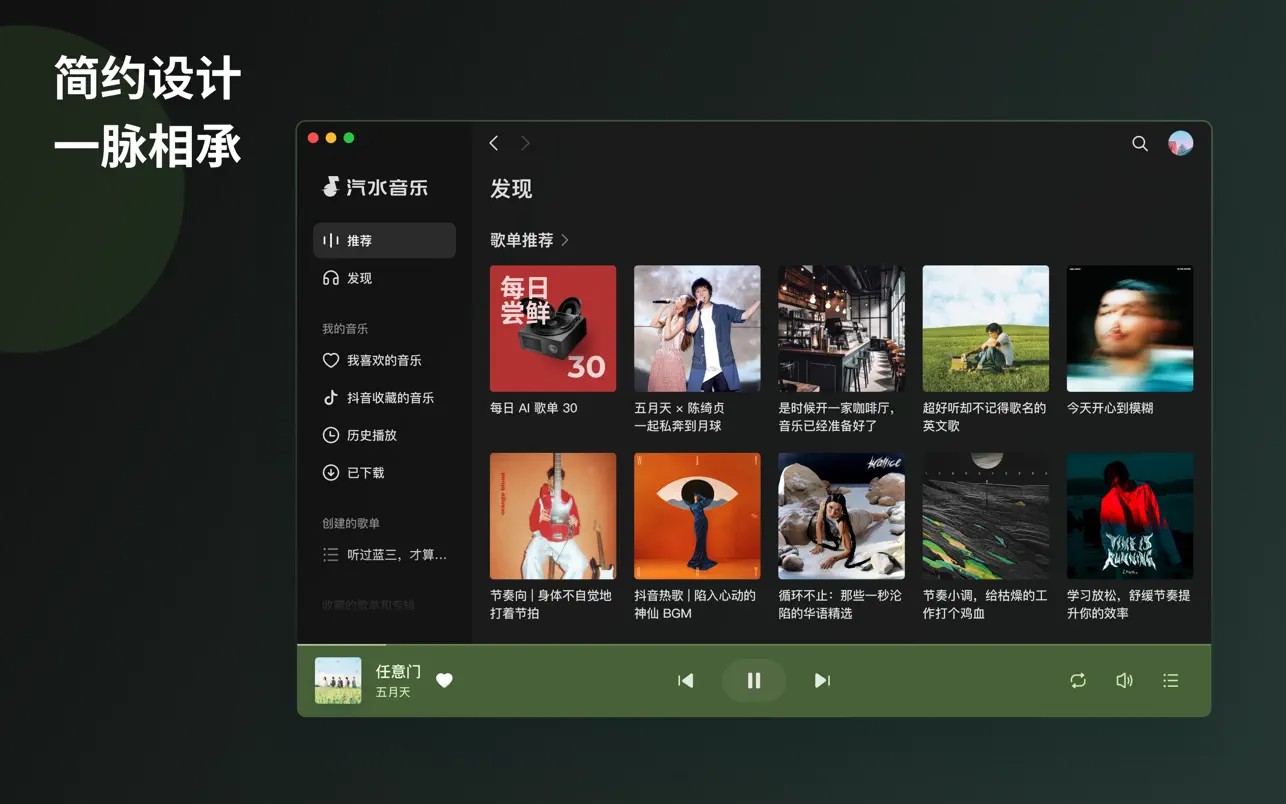
Task: Open the 节奏小调 playlist cover
Action: coord(986,516)
